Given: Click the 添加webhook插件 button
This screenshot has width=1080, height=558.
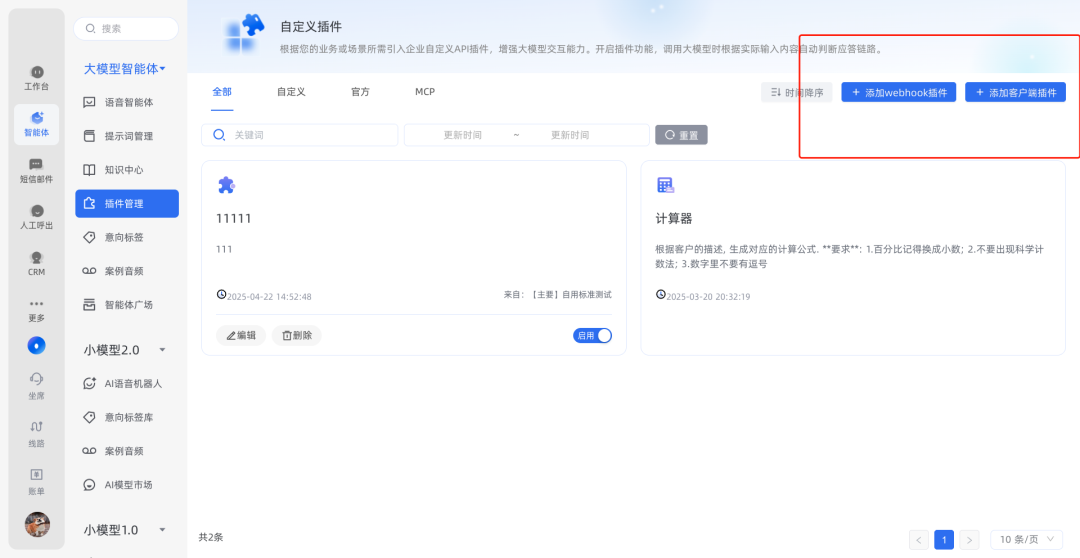Looking at the screenshot, I should [x=898, y=92].
